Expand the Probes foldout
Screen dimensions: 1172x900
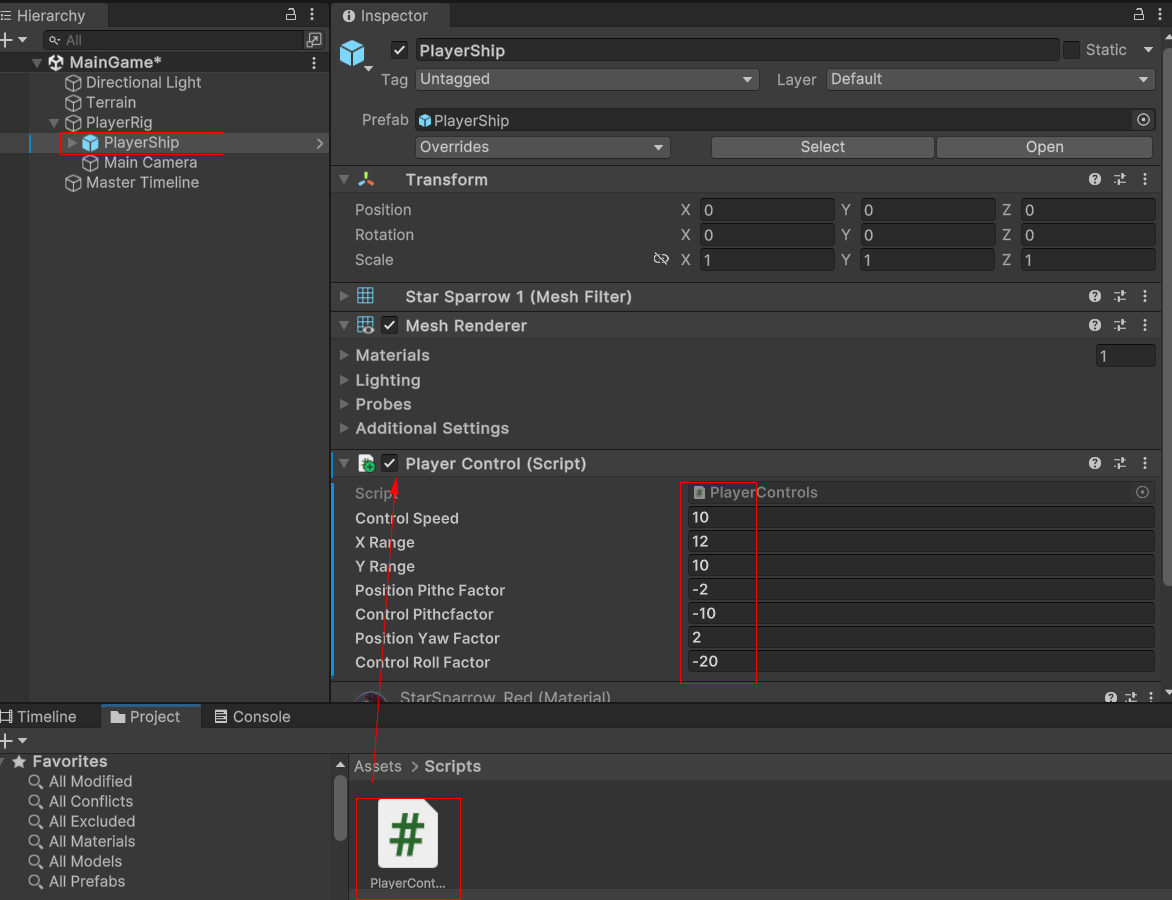coord(344,404)
